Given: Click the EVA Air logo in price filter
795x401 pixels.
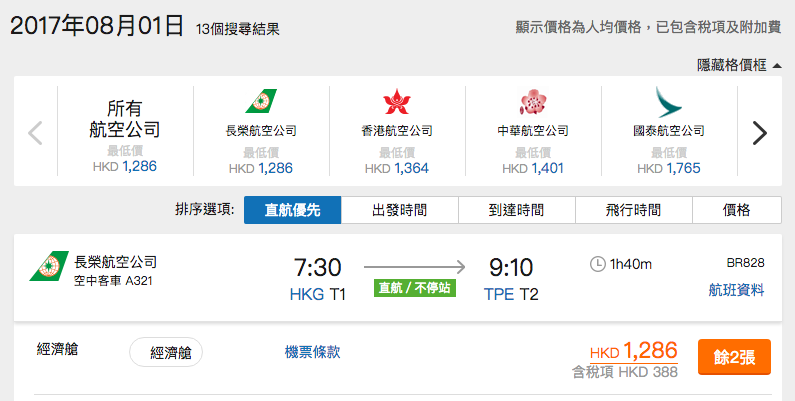Looking at the screenshot, I should (x=261, y=101).
